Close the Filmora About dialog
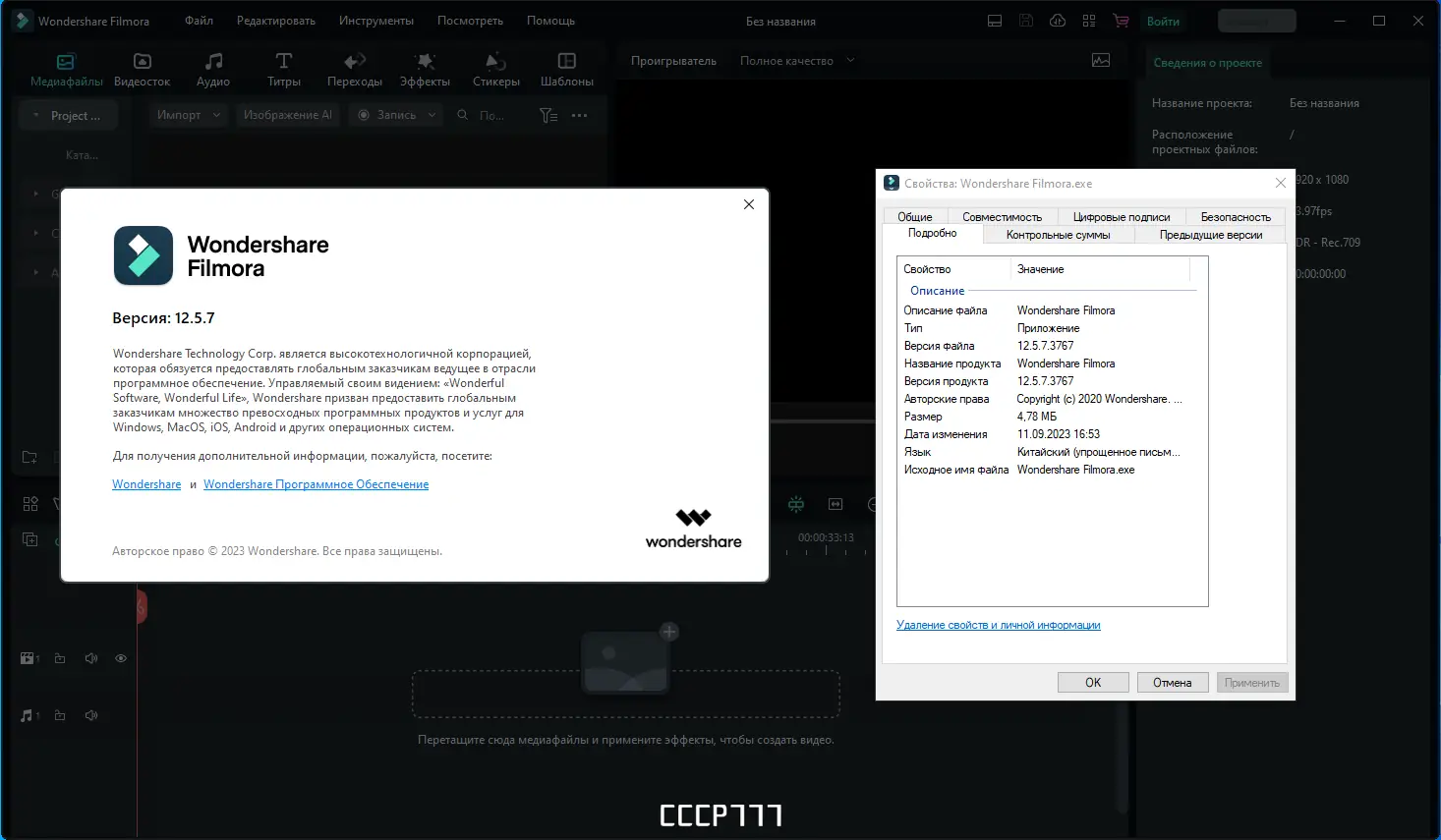 (x=749, y=204)
